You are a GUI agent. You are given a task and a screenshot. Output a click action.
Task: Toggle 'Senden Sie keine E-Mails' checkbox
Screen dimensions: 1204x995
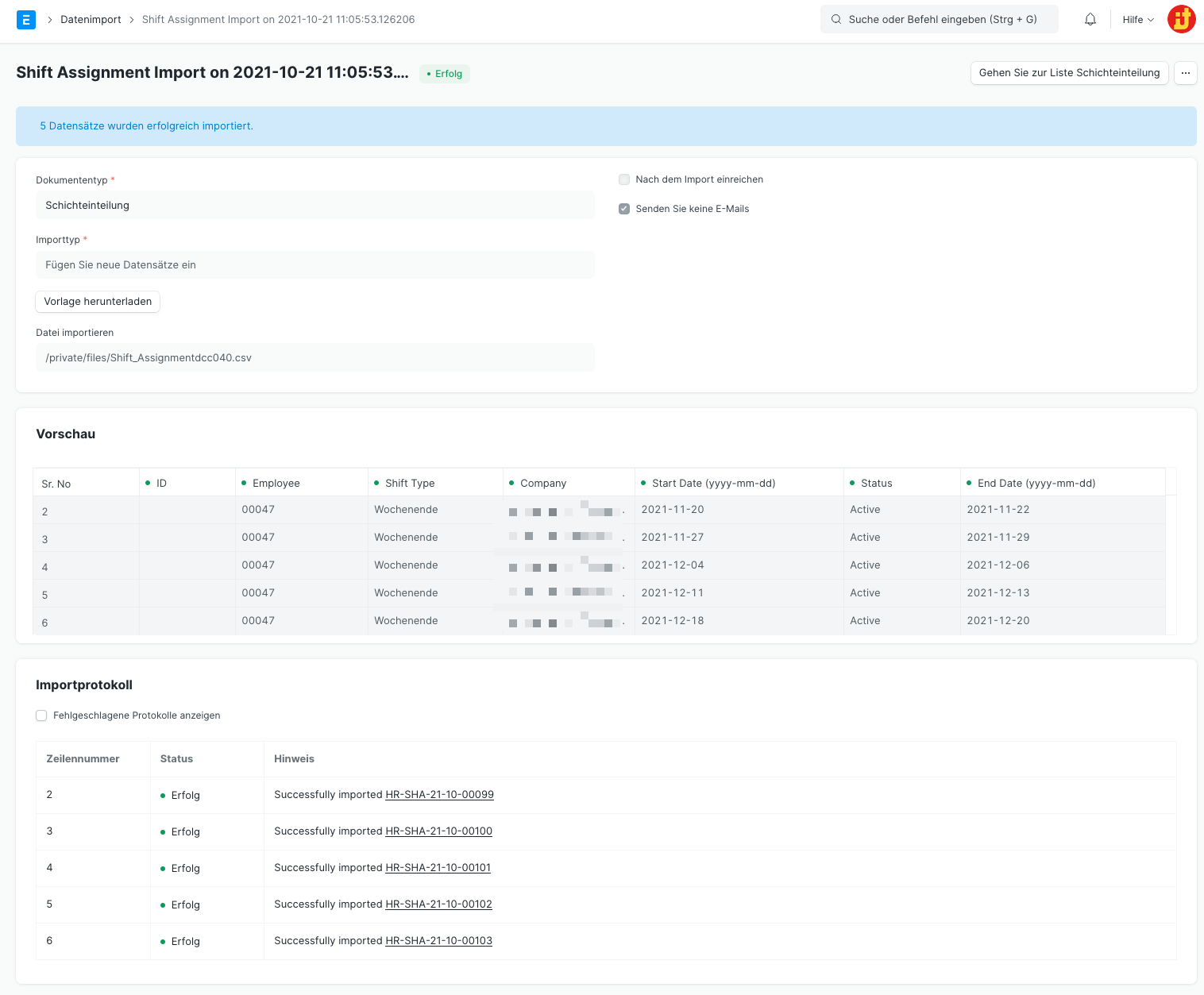(624, 209)
